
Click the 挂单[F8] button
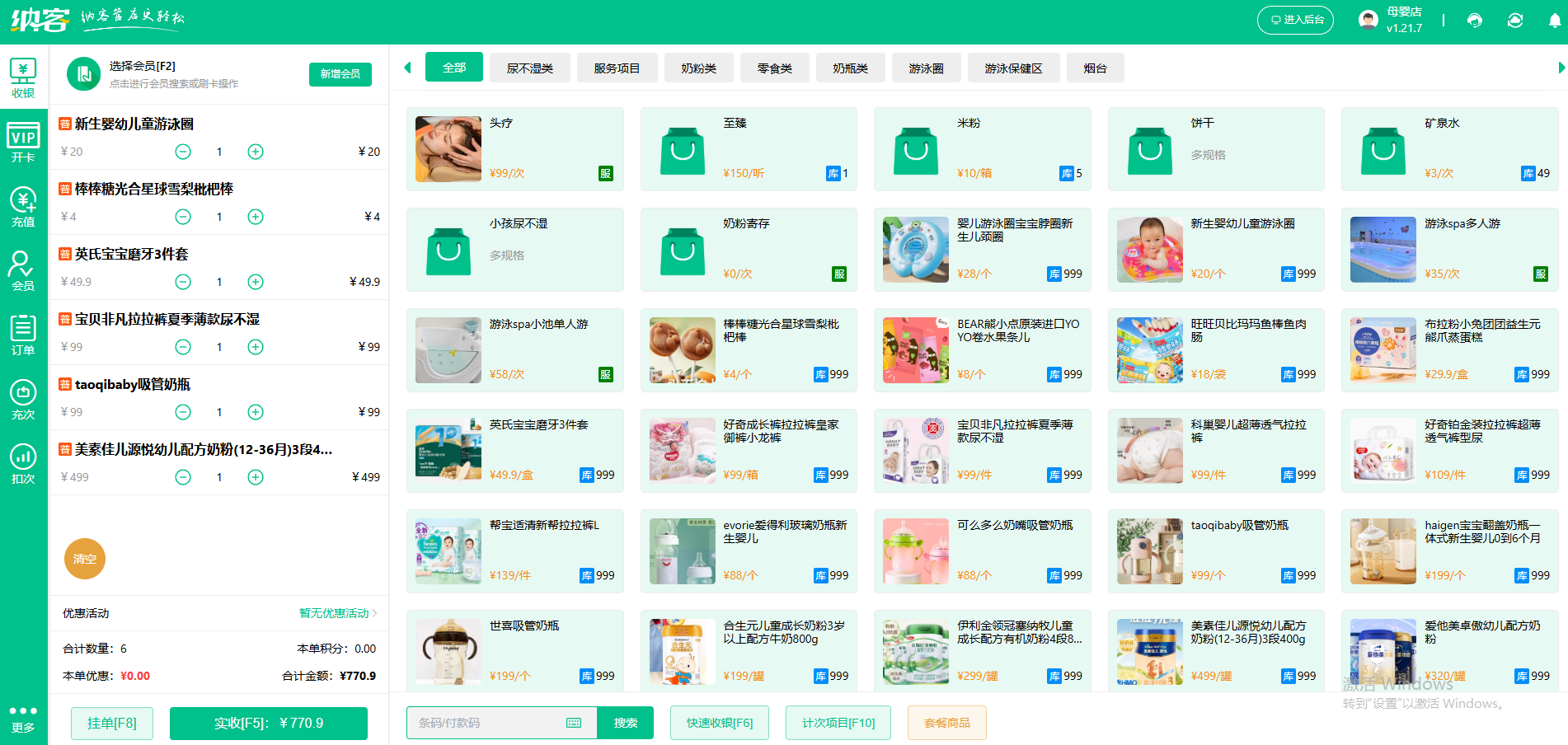tap(111, 723)
